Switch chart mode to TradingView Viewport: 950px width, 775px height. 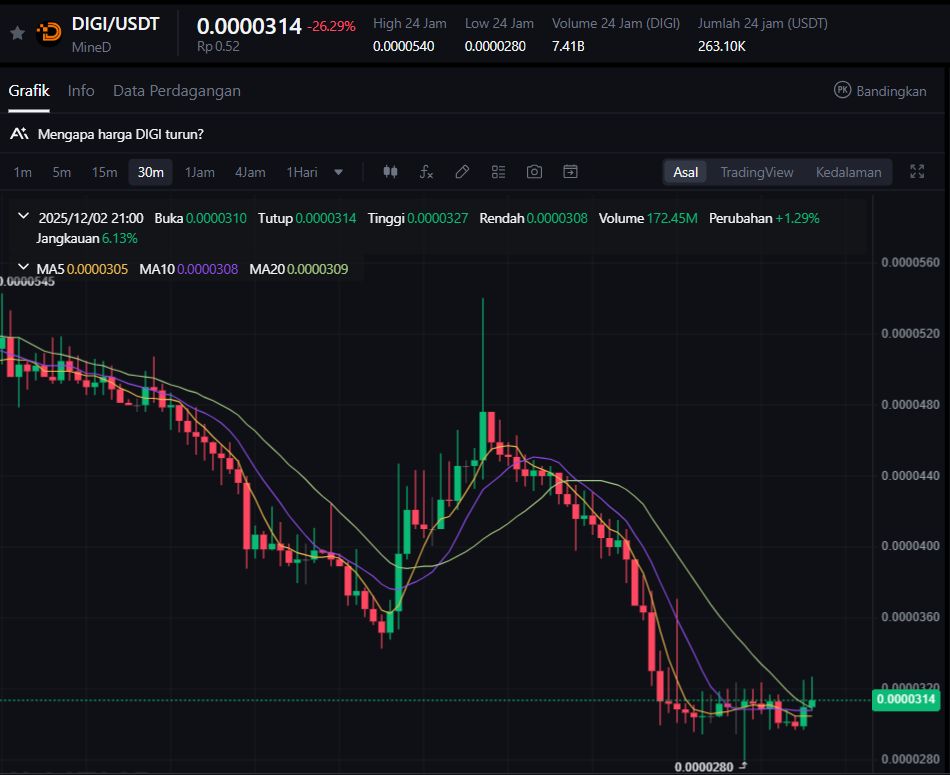756,172
